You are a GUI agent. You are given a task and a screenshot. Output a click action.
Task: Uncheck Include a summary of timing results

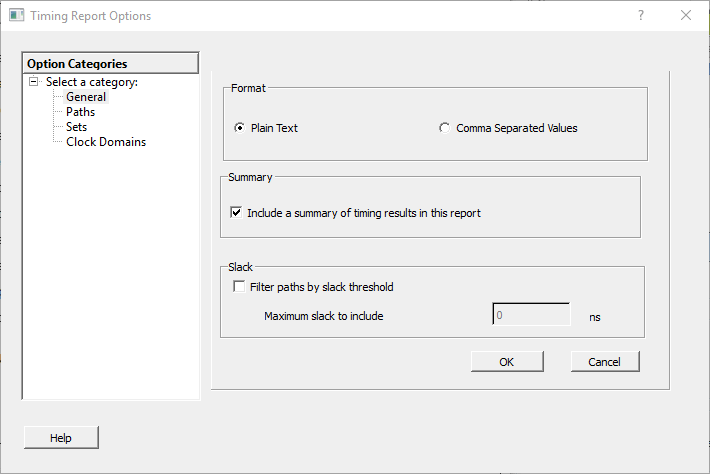pyautogui.click(x=237, y=213)
